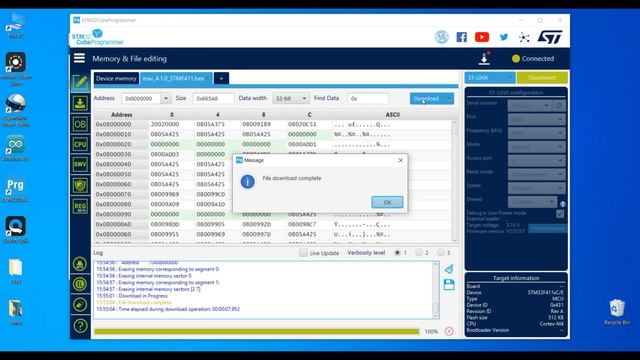The width and height of the screenshot is (640, 360).
Task: Open the Facebook icon in the header
Action: [x=461, y=37]
